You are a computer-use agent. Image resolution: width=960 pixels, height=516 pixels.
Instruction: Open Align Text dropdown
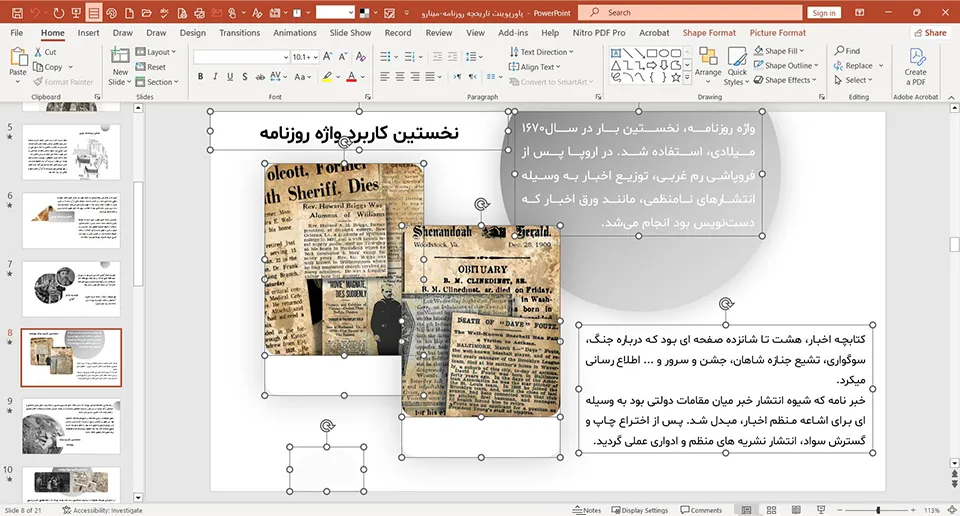535,67
